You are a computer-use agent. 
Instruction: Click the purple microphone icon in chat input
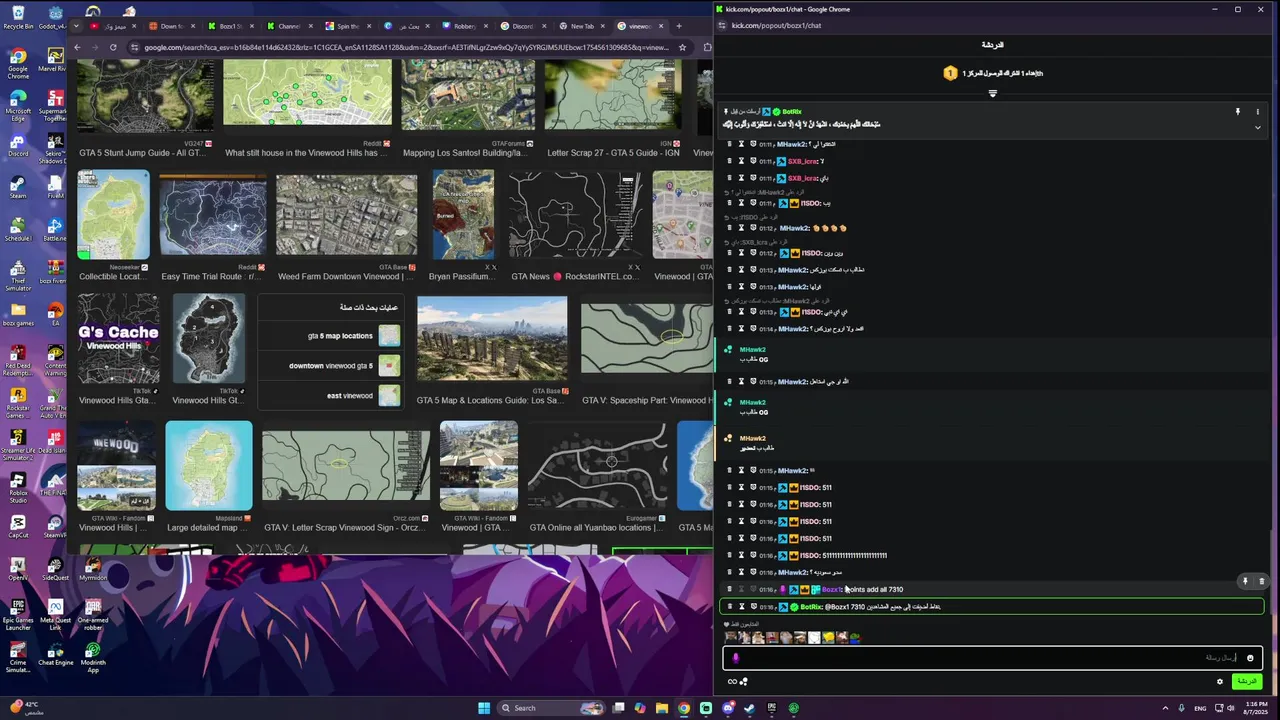[x=736, y=658]
